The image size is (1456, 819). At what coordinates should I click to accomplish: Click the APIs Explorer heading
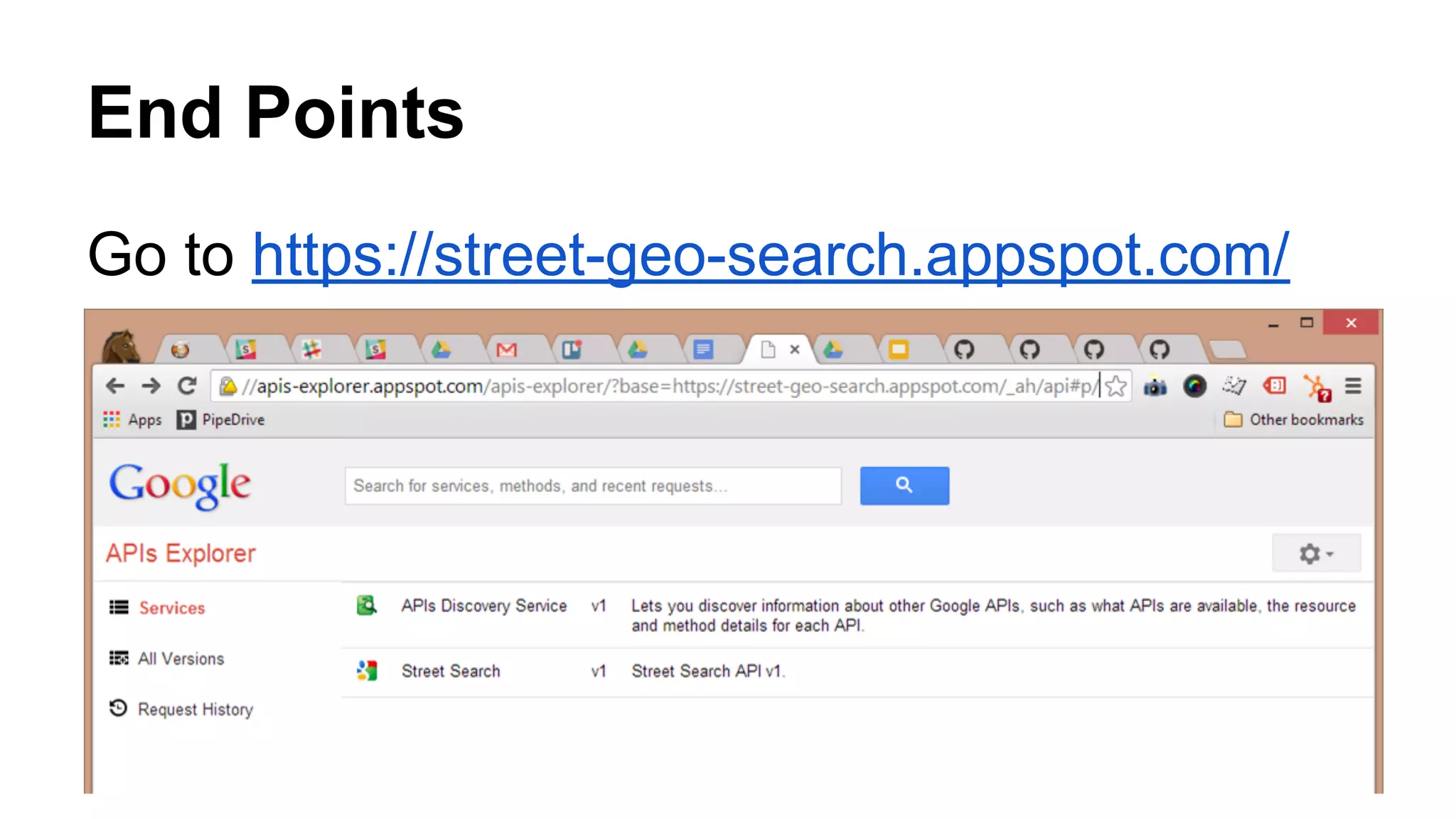[181, 553]
